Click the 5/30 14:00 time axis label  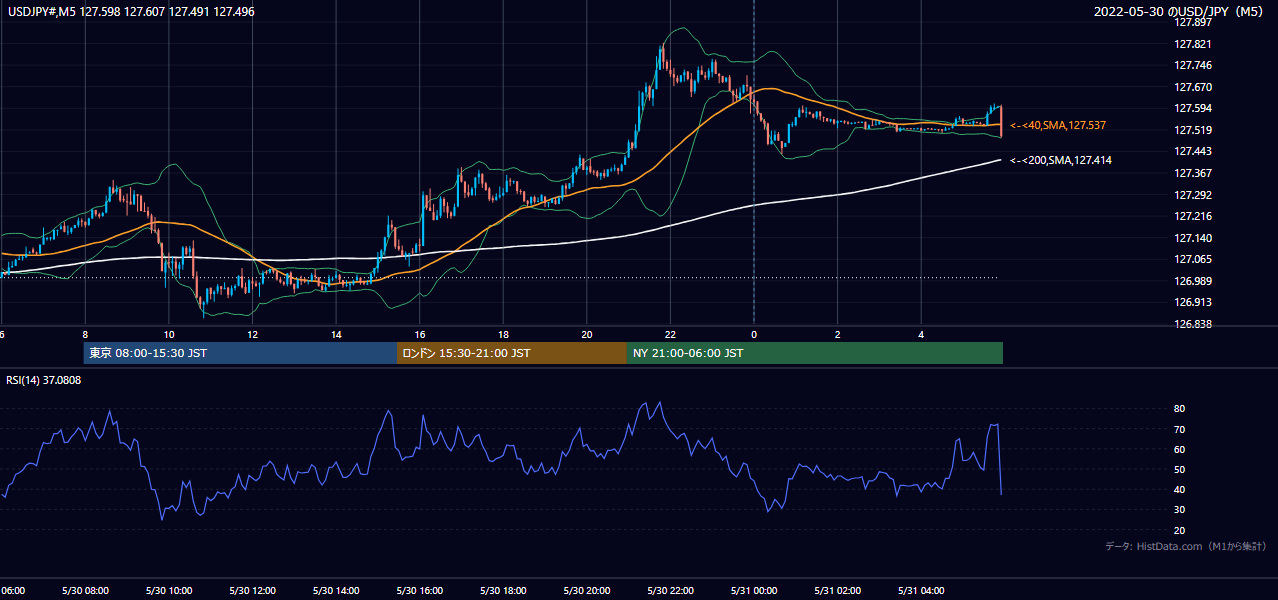pos(335,591)
